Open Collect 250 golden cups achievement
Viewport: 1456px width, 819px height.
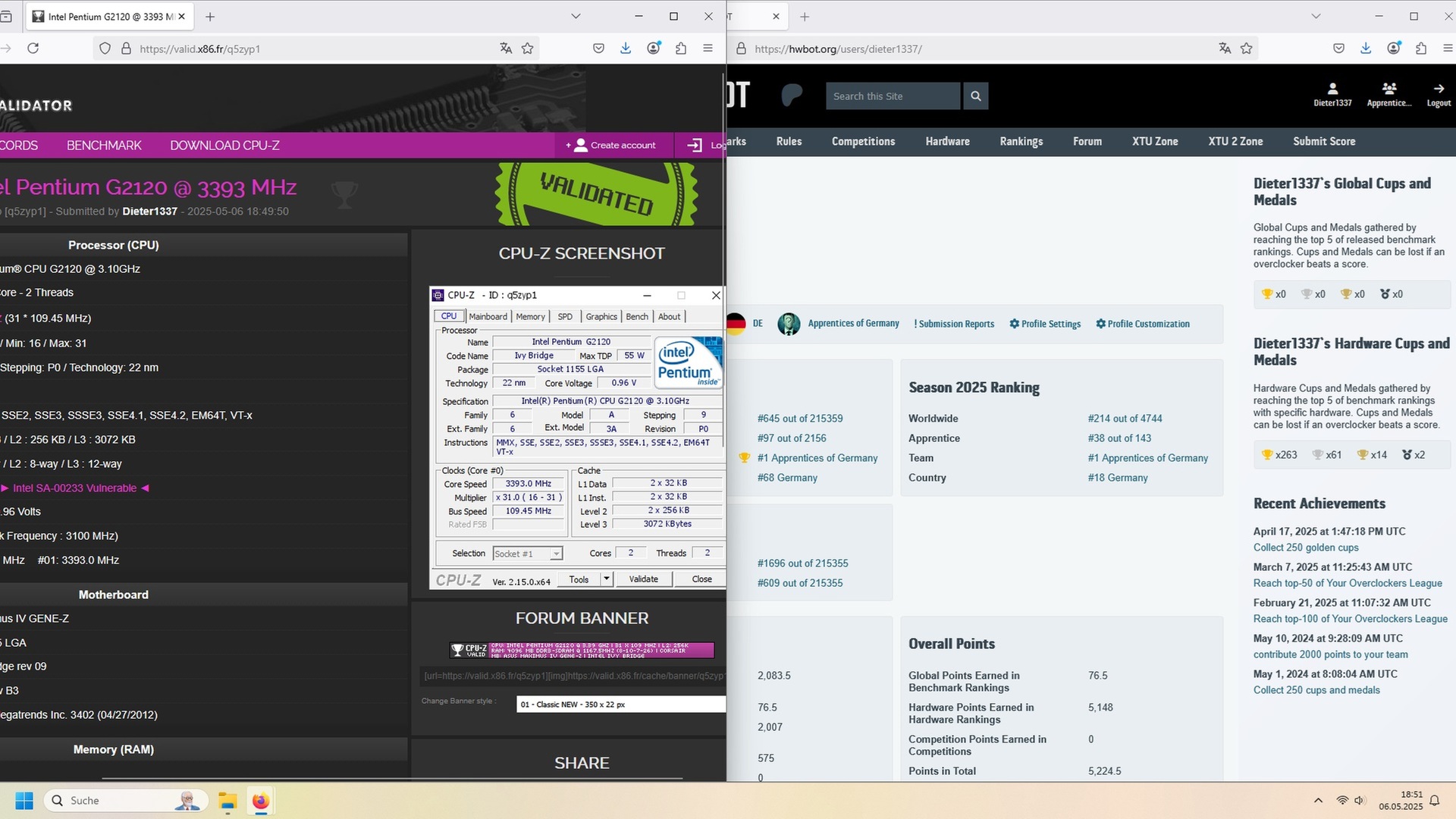click(x=1306, y=548)
